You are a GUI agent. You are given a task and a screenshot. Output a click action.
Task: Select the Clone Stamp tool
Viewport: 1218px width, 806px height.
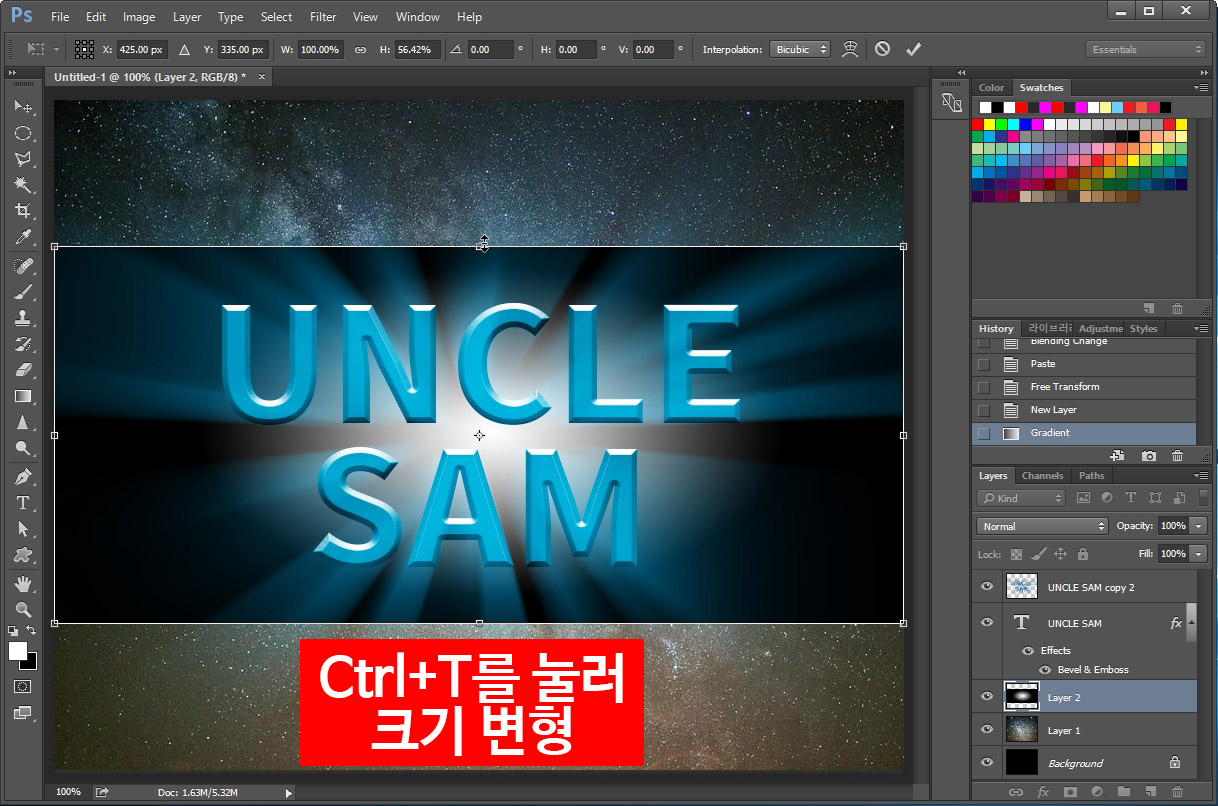[24, 318]
